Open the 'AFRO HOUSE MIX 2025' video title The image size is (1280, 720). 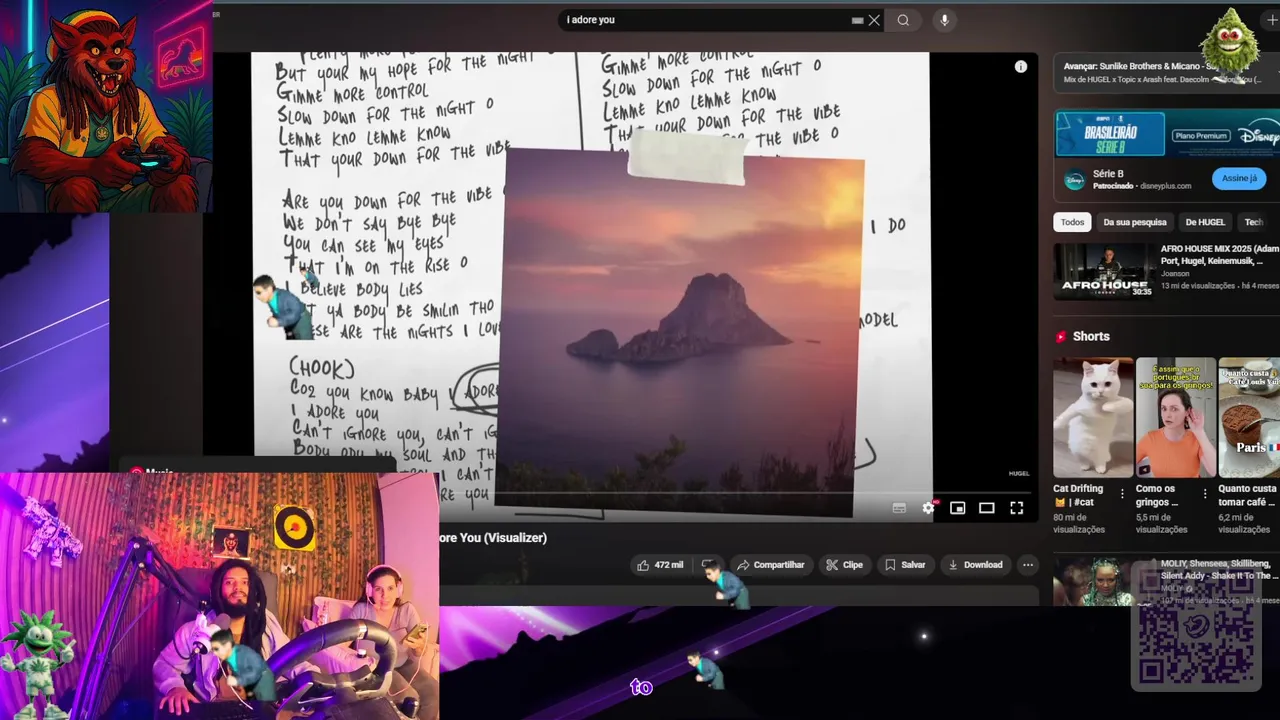(1220, 255)
